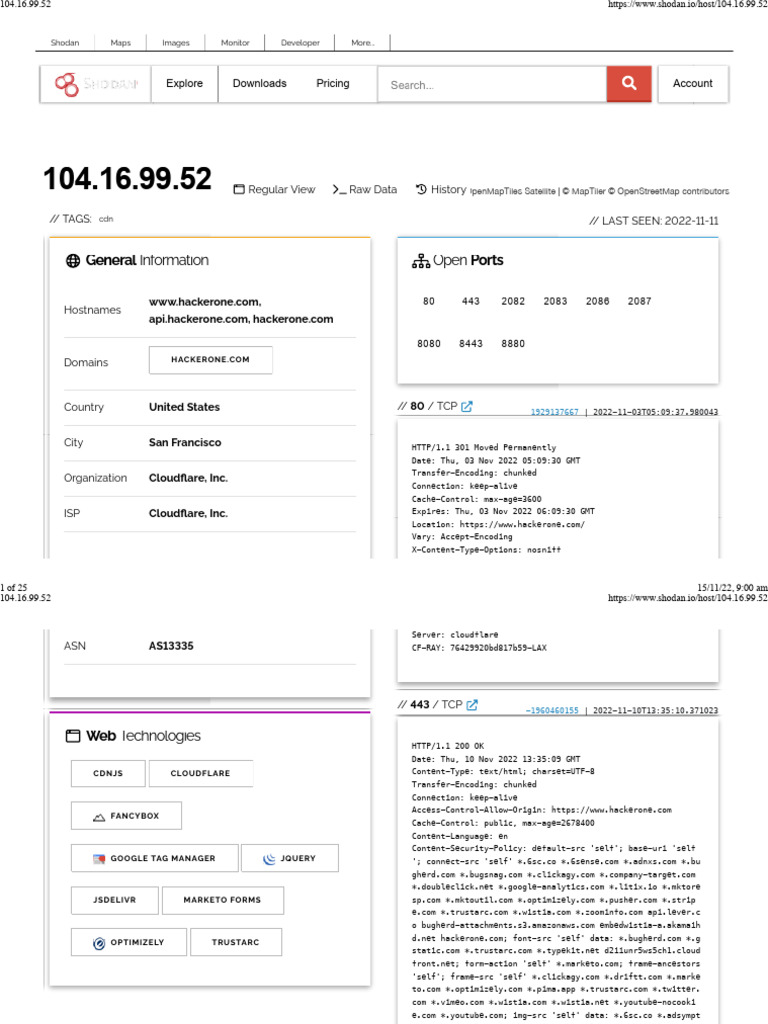Switch to the Maps tab
768x1024 pixels.
point(121,43)
